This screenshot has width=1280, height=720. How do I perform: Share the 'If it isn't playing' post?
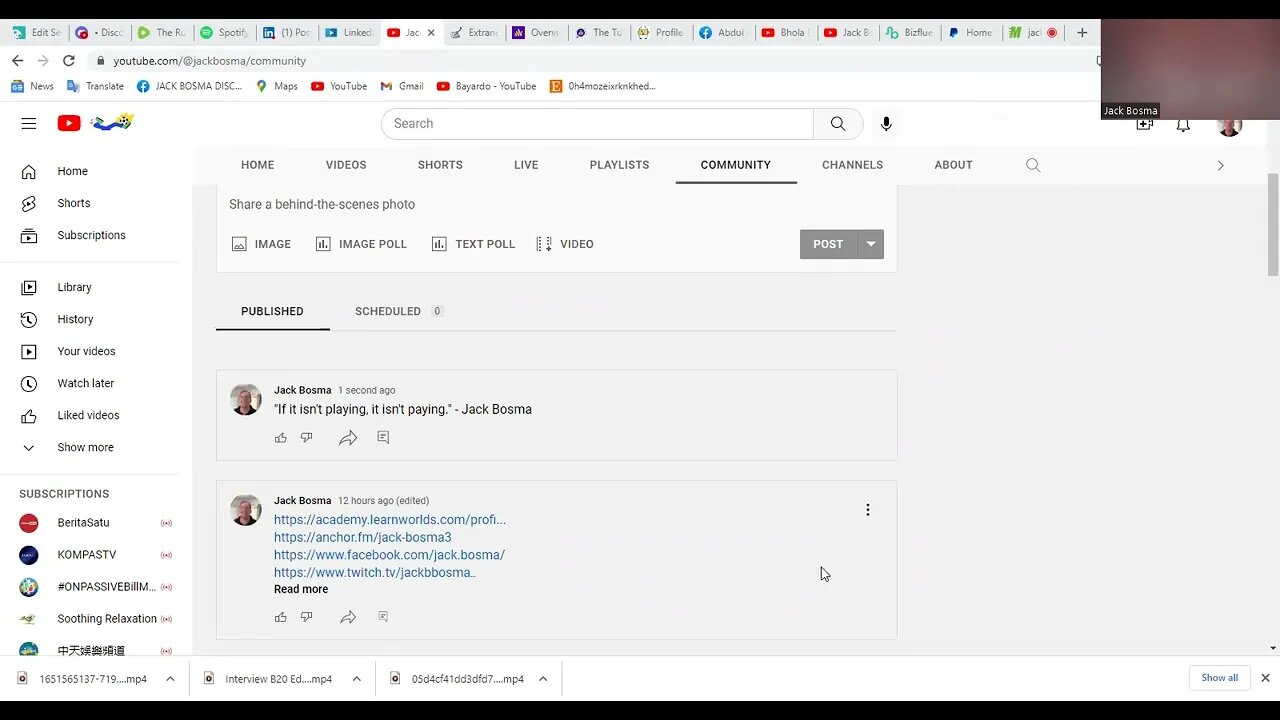(348, 438)
